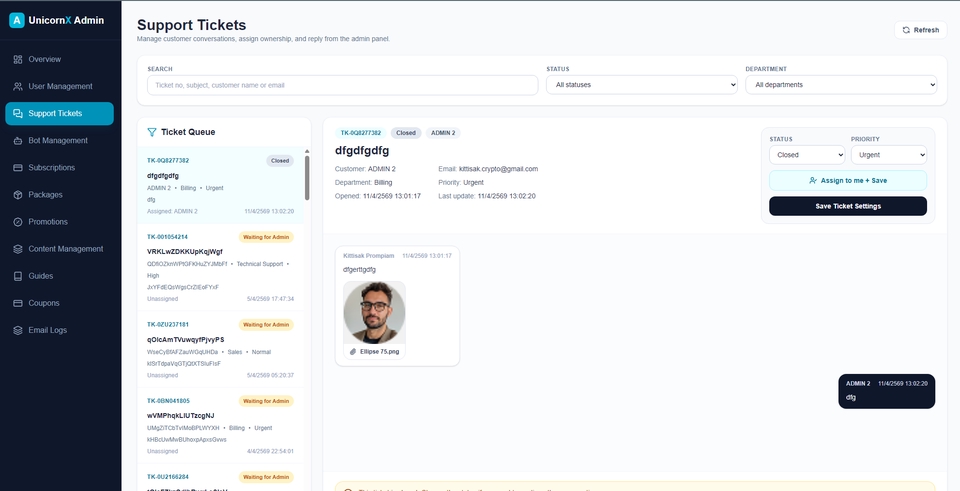960x491 pixels.
Task: Open the Priority dropdown showing Urgent
Action: click(x=888, y=155)
